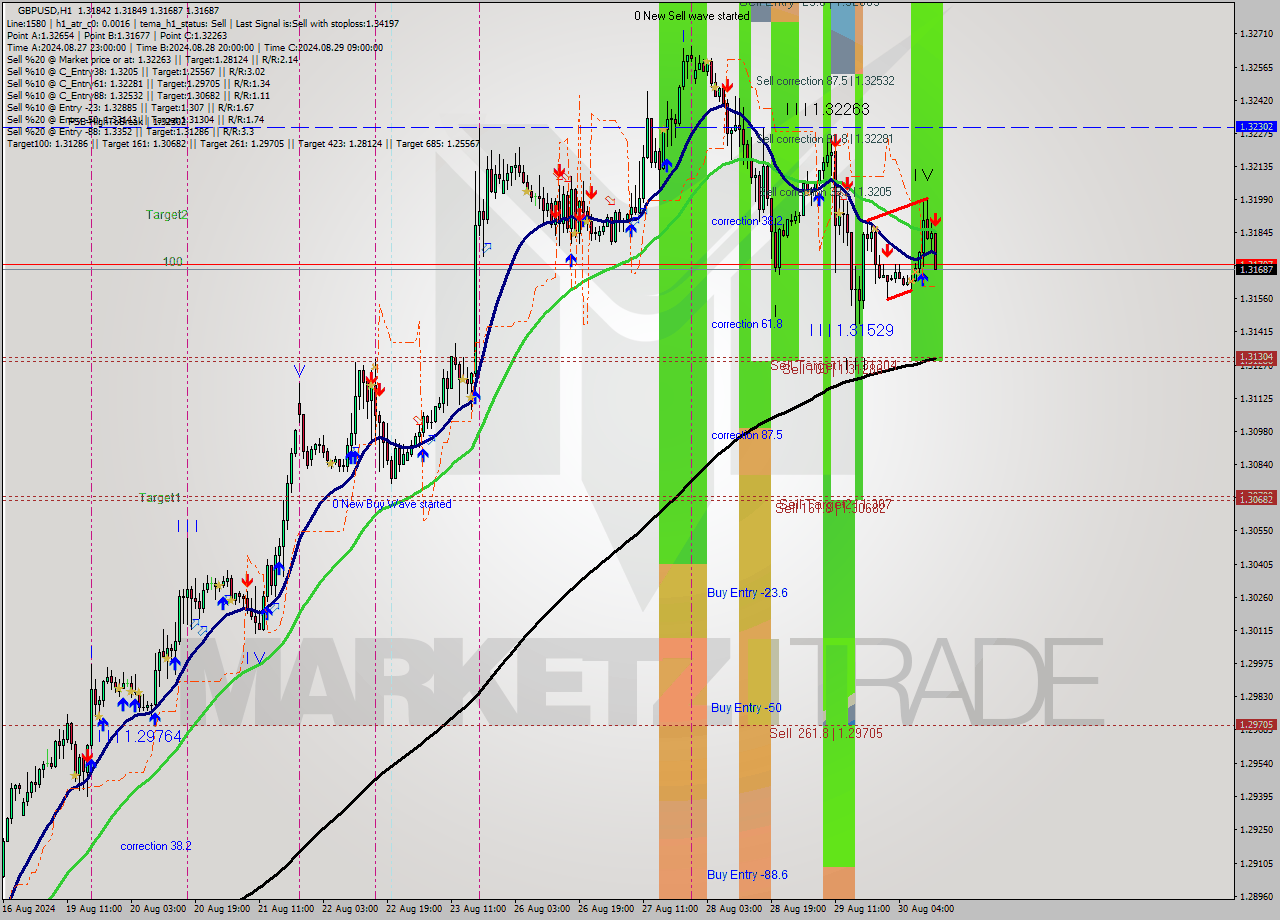
Task: Click the black 'I I I 1.32263' wave label
Action: pos(826,109)
